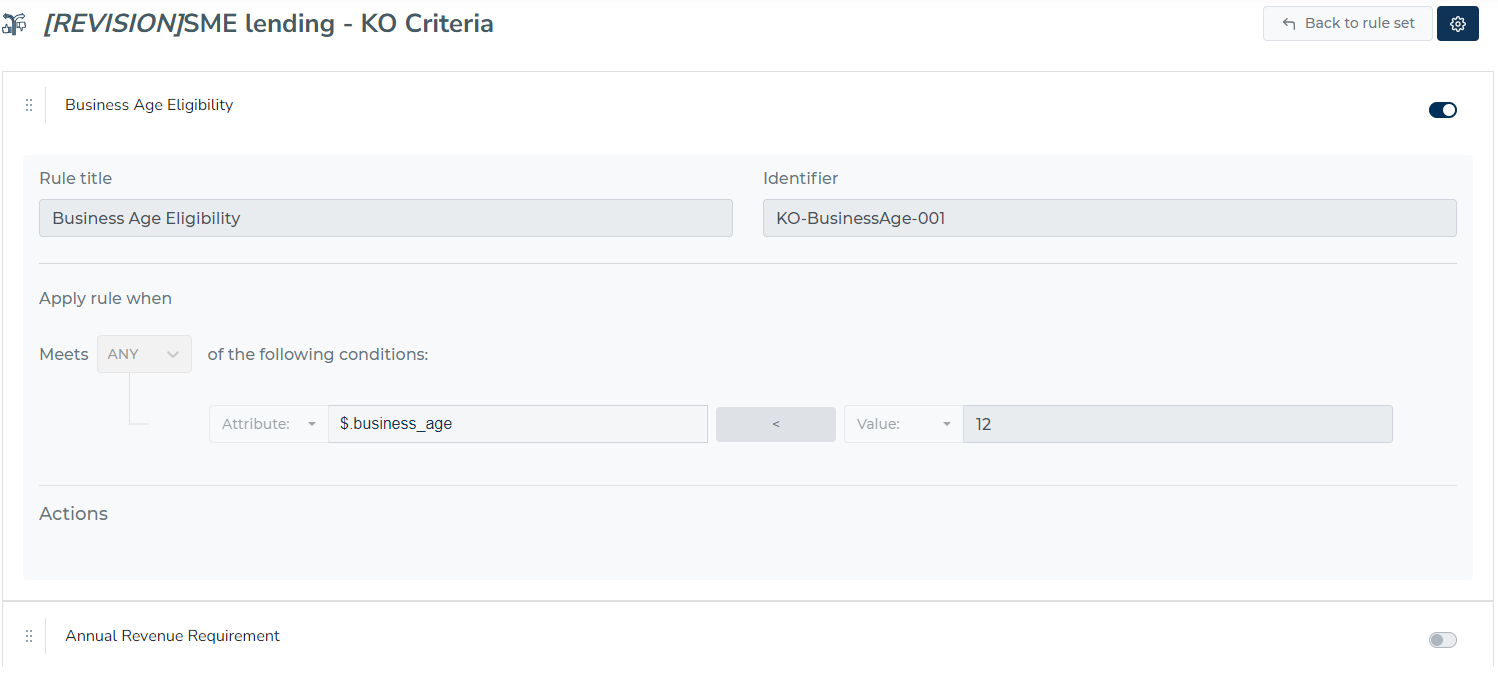The image size is (1498, 681).
Task: Open the Value type dropdown
Action: (x=903, y=424)
